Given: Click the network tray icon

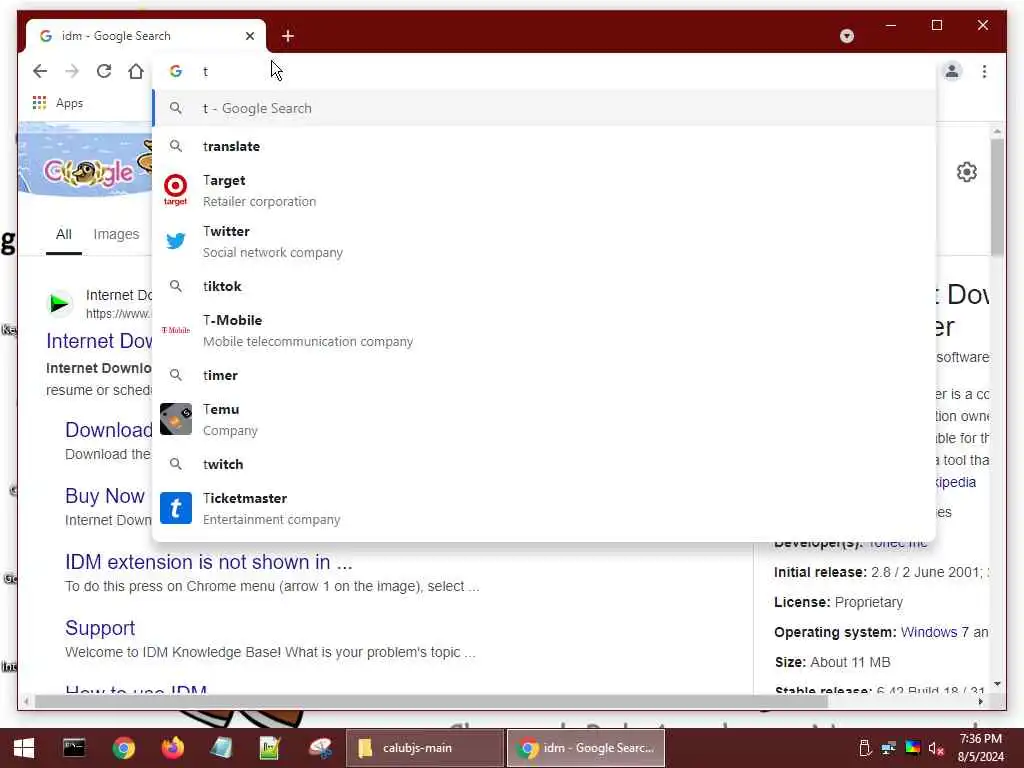Looking at the screenshot, I should tap(889, 748).
